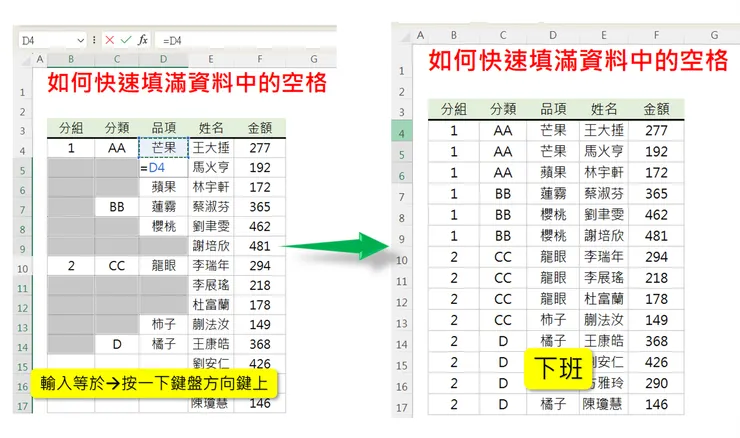Image resolution: width=740 pixels, height=438 pixels.
Task: Click left cell 橘子 in row 14
Action: 163,344
